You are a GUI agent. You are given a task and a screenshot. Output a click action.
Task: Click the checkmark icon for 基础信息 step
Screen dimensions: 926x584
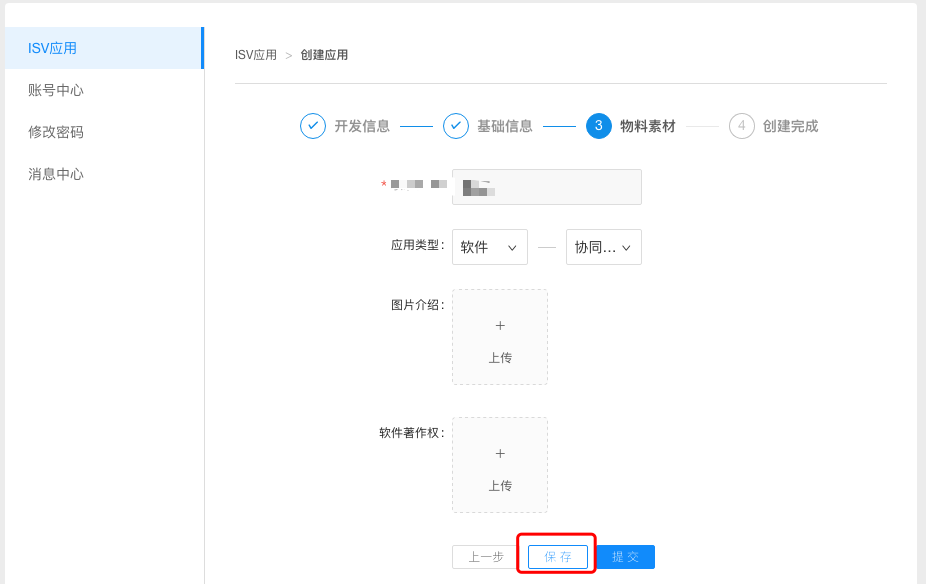click(456, 126)
